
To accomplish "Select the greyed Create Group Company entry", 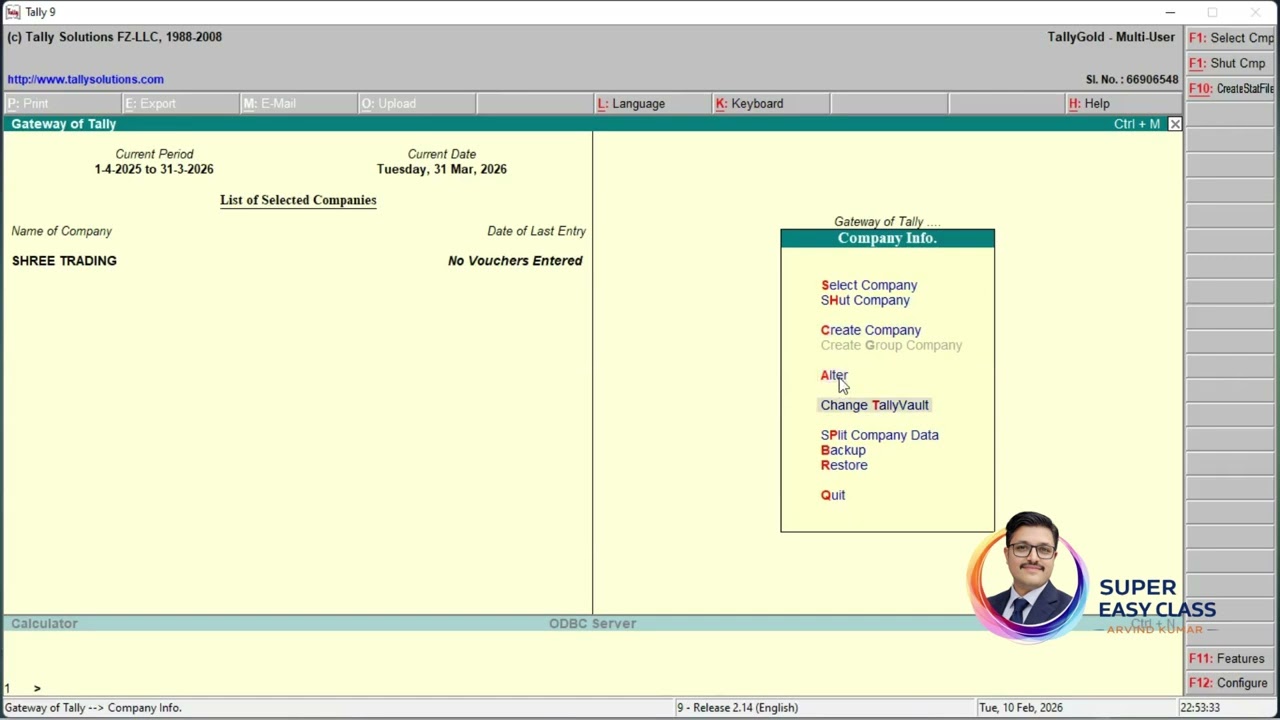I will (891, 345).
